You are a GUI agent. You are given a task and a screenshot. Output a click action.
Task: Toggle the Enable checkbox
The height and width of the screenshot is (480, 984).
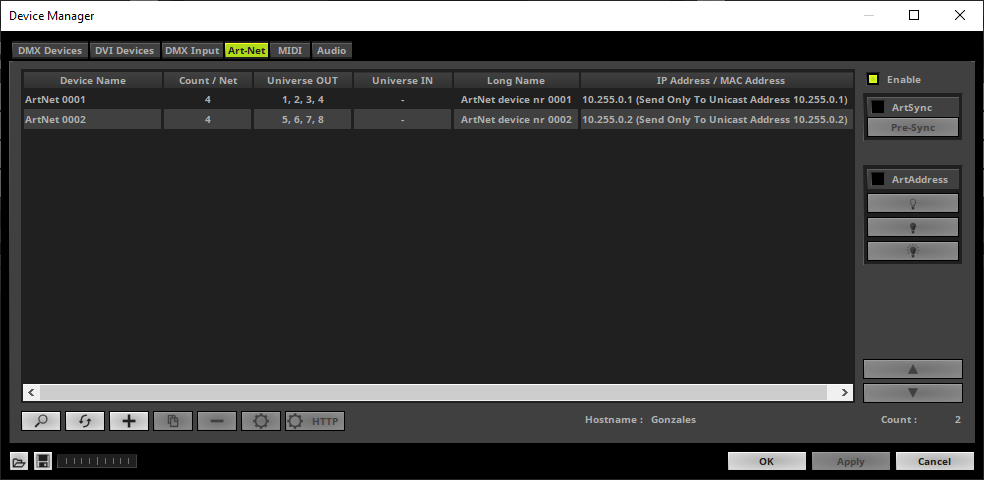tap(872, 80)
